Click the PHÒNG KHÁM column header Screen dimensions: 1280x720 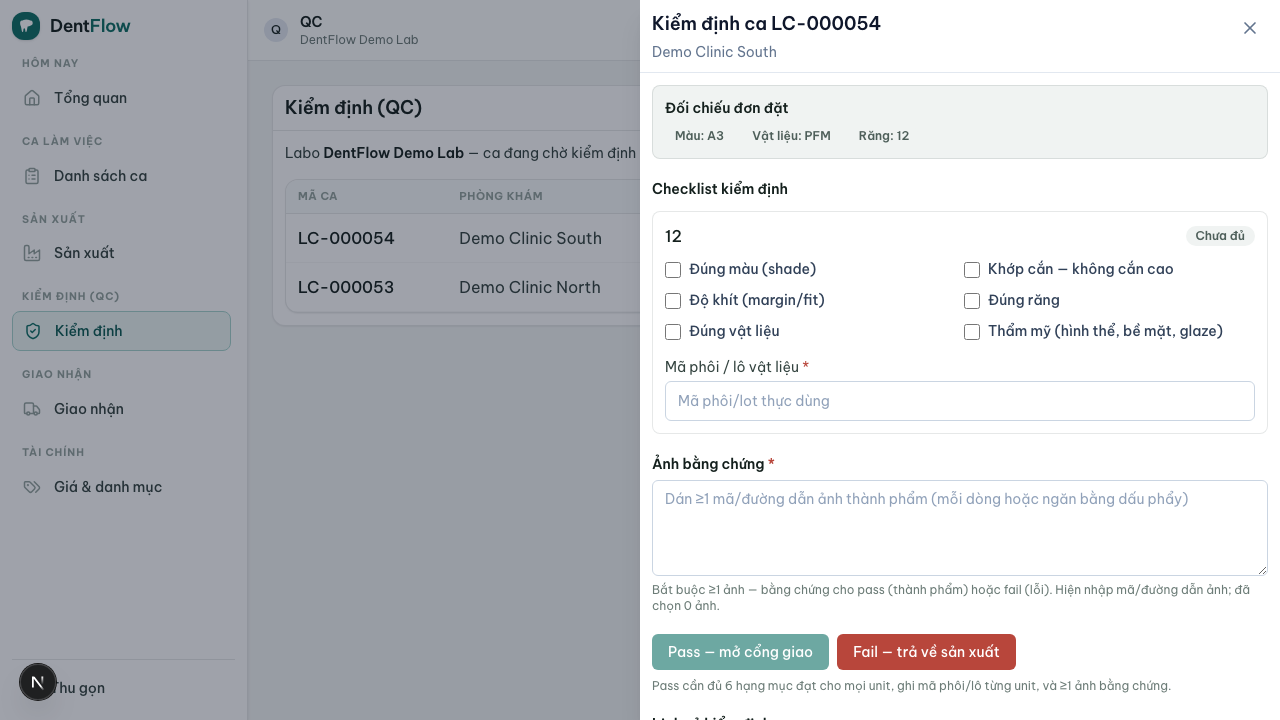(501, 196)
